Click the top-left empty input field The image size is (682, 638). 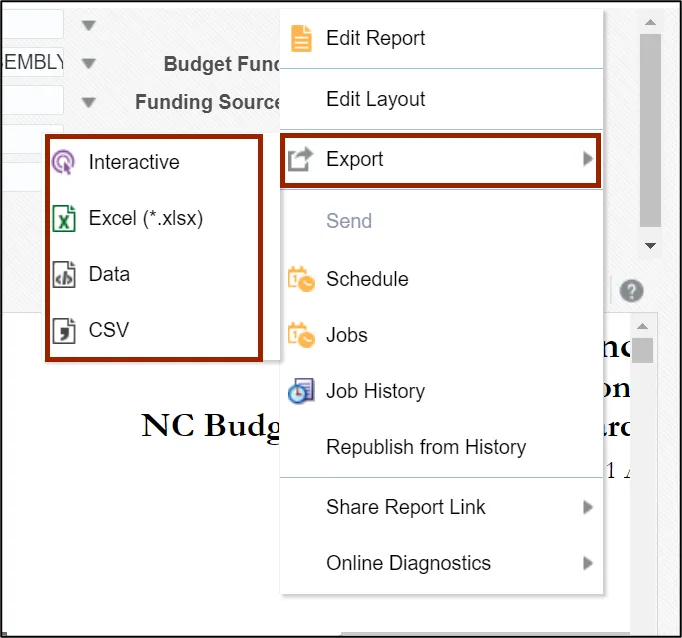[30, 24]
